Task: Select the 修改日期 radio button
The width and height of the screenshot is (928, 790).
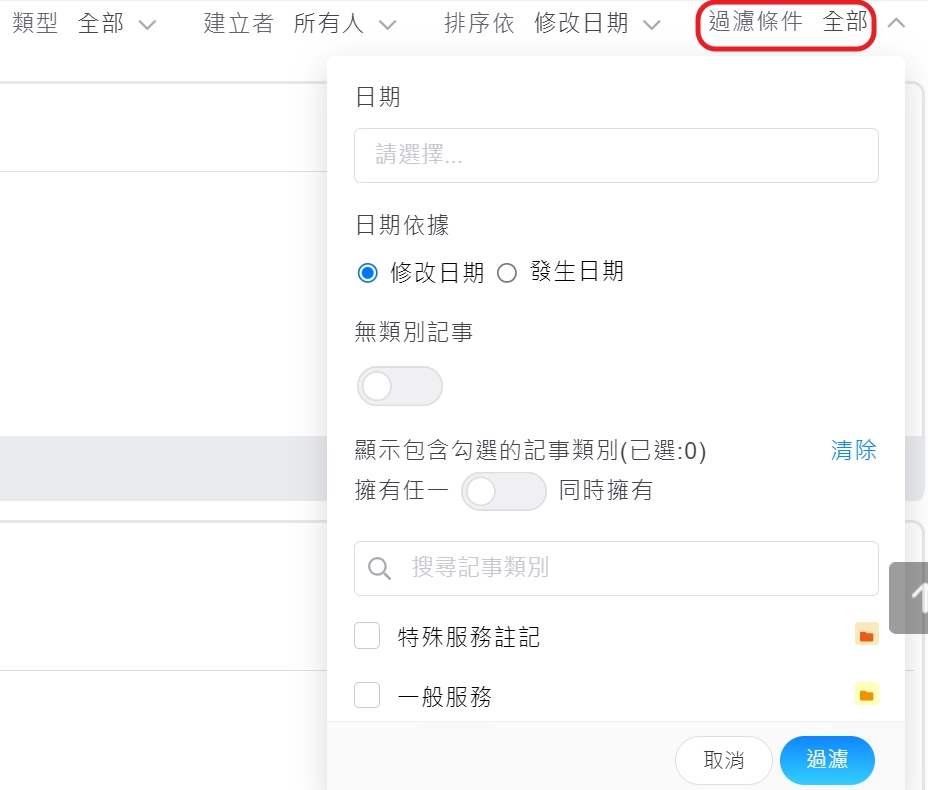Action: click(x=368, y=273)
